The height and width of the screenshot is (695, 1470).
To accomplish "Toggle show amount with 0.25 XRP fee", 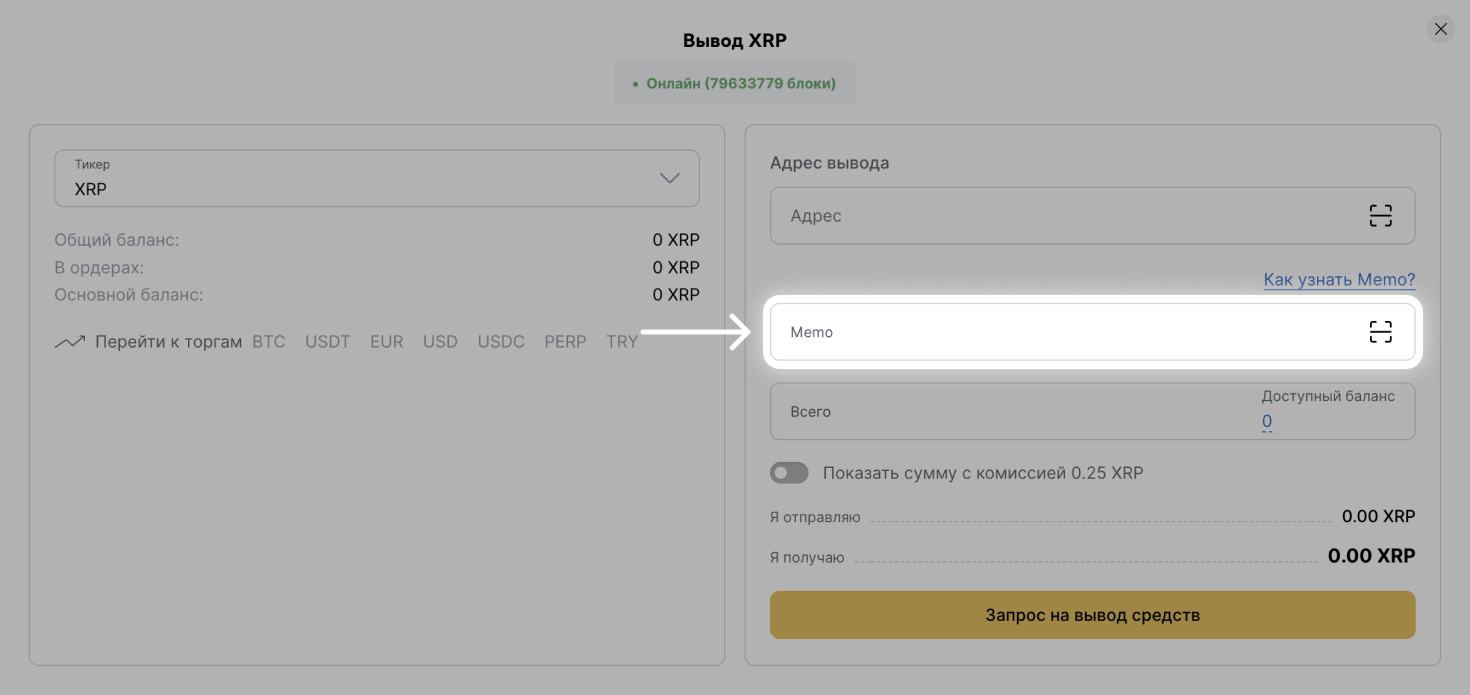I will pos(789,473).
